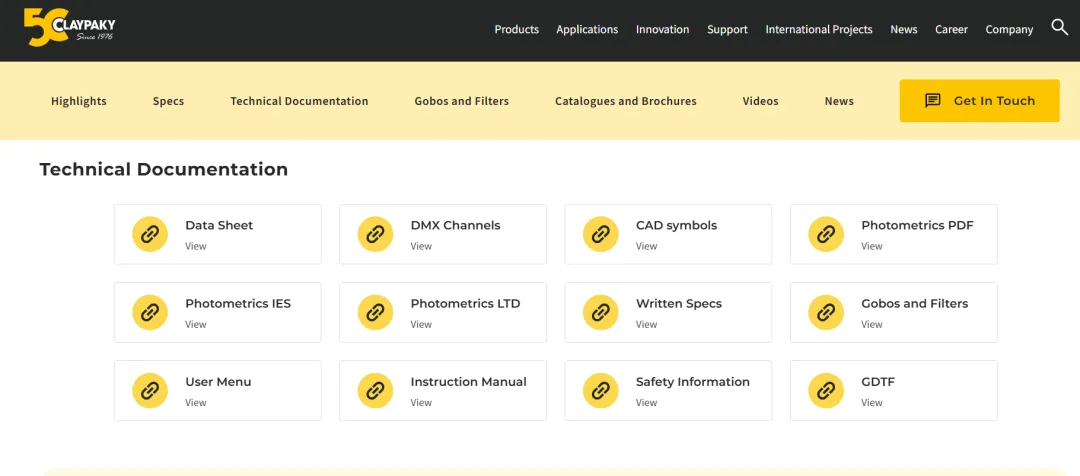
Task: Jump to the Highlights section
Action: tap(79, 101)
